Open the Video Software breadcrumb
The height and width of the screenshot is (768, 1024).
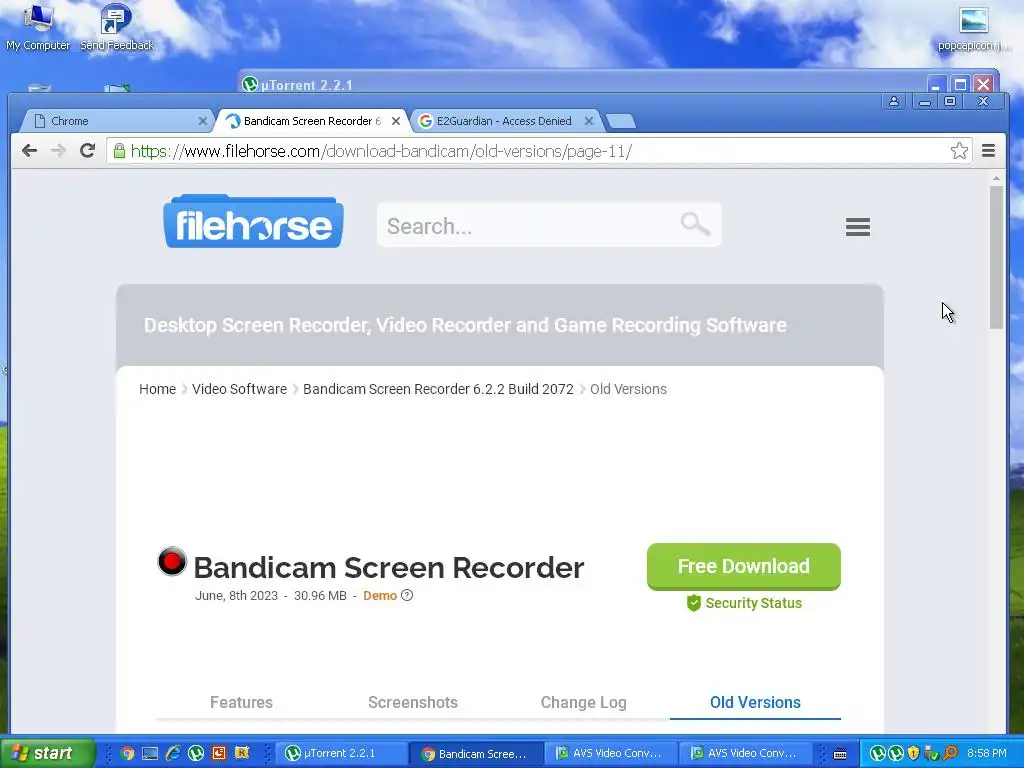coord(240,389)
